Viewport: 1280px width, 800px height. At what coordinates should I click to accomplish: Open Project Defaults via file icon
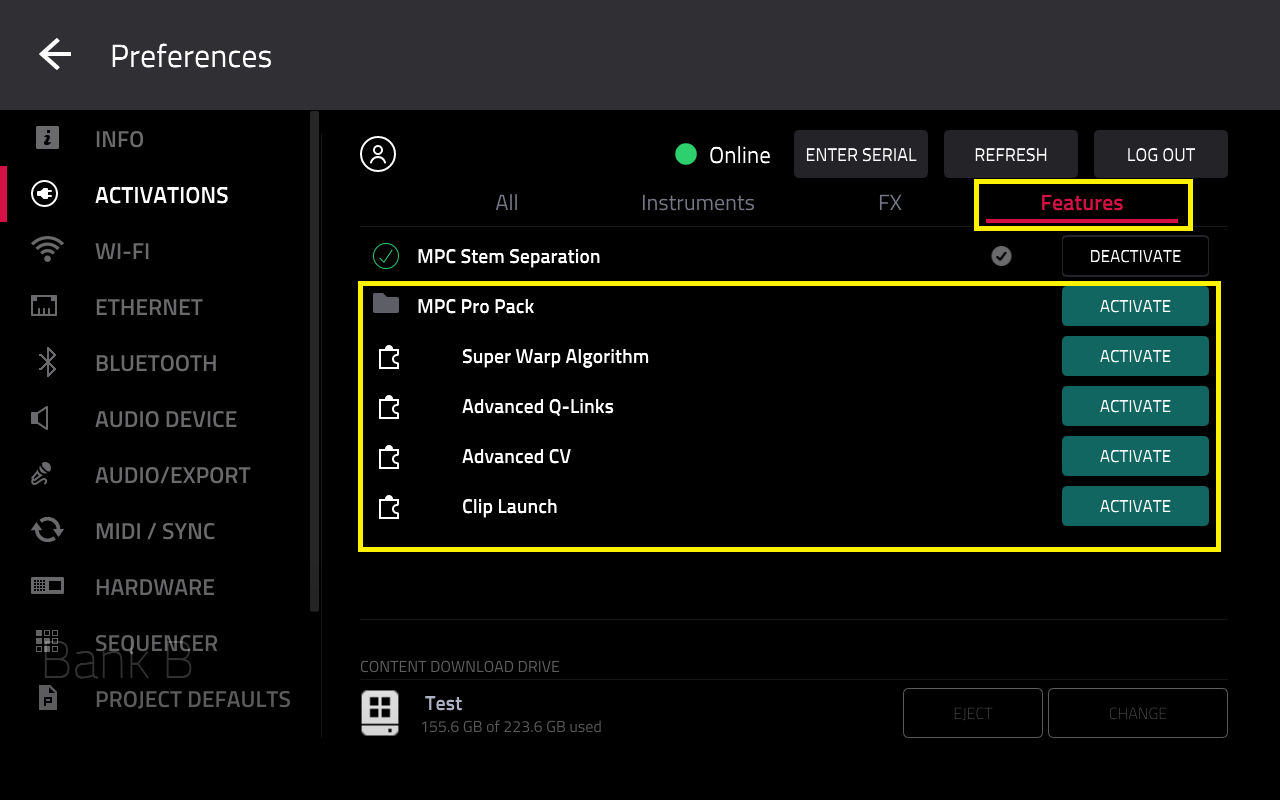point(47,698)
